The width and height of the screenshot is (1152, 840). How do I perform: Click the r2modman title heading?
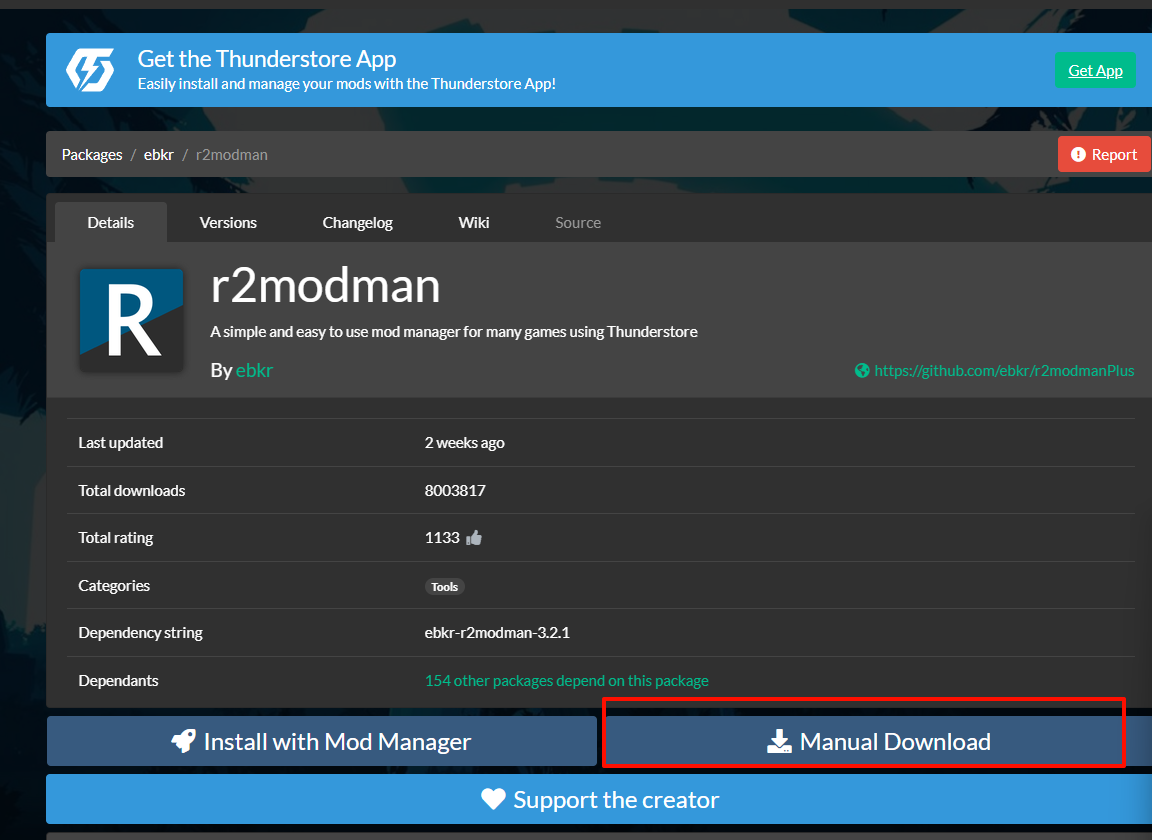coord(325,285)
